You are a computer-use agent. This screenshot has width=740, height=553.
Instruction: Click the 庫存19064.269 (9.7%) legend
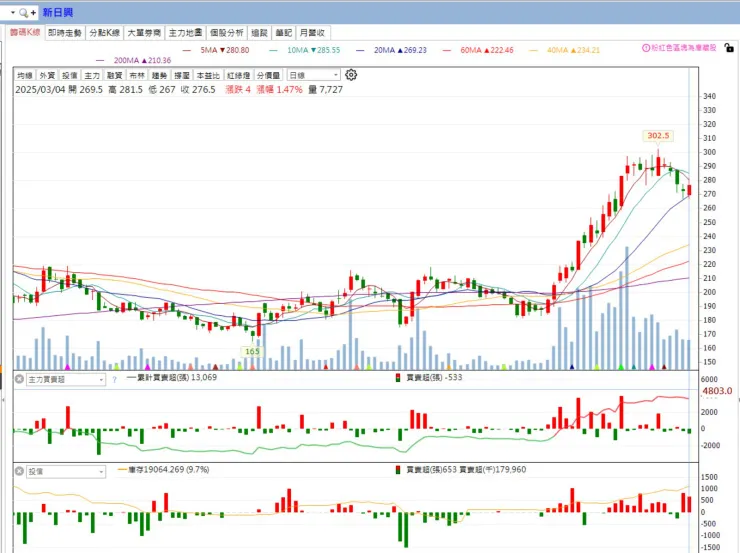pos(163,469)
